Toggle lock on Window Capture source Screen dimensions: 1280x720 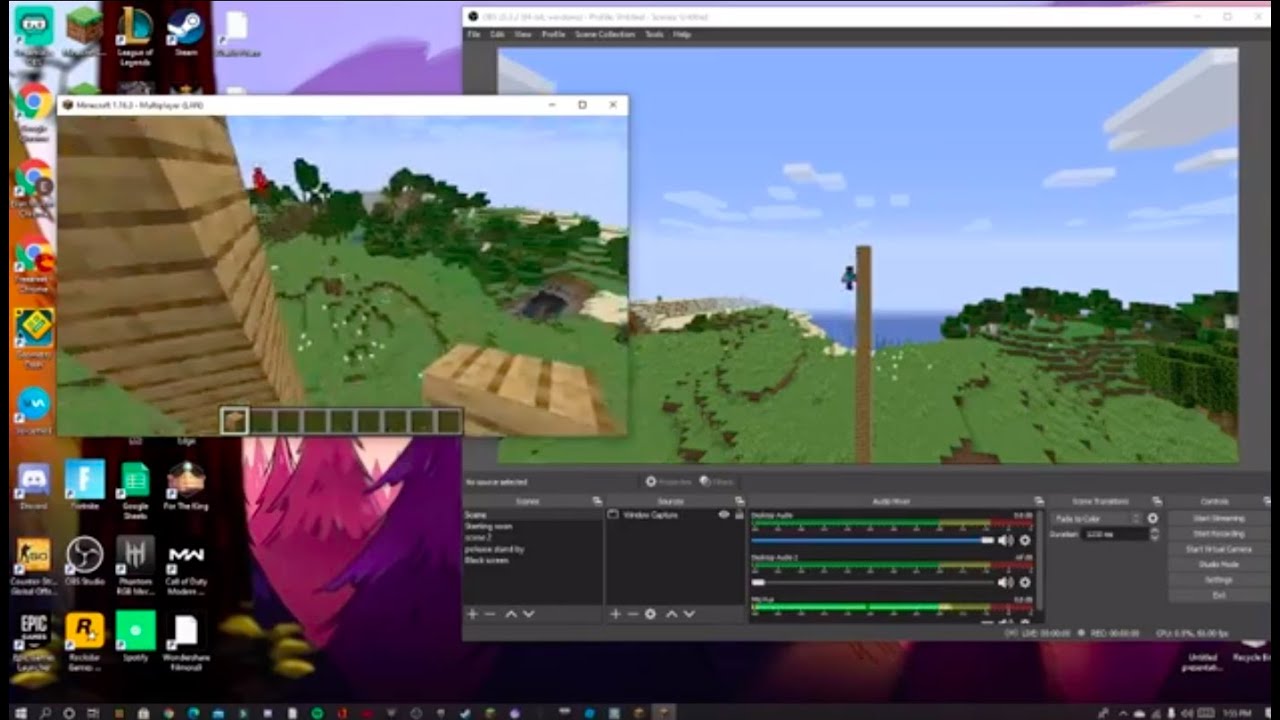739,515
